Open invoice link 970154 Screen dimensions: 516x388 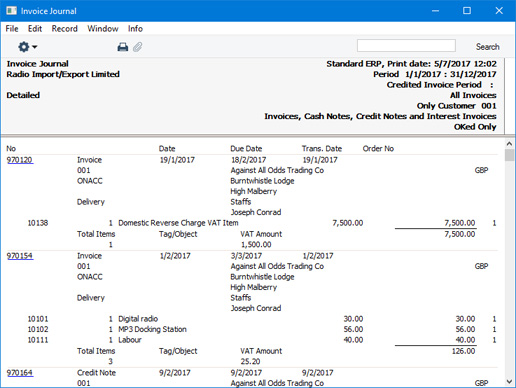pos(20,256)
